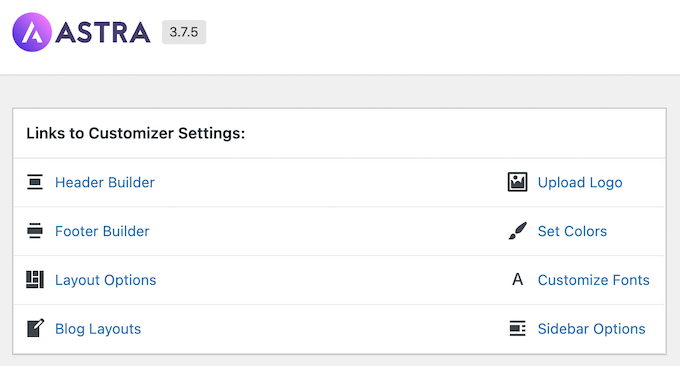Click the Upload Logo image icon

pos(517,182)
